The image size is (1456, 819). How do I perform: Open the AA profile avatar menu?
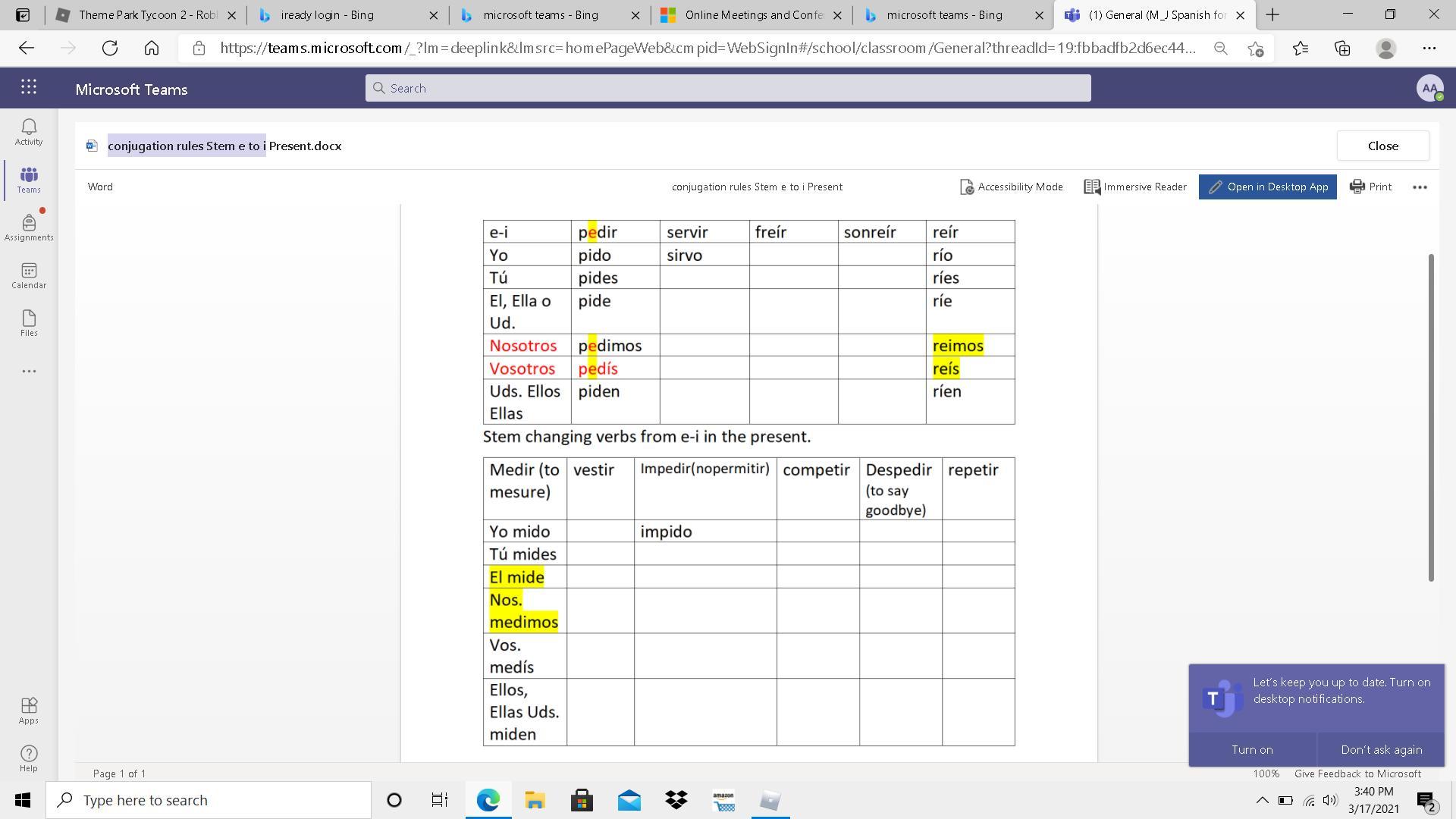point(1429,88)
